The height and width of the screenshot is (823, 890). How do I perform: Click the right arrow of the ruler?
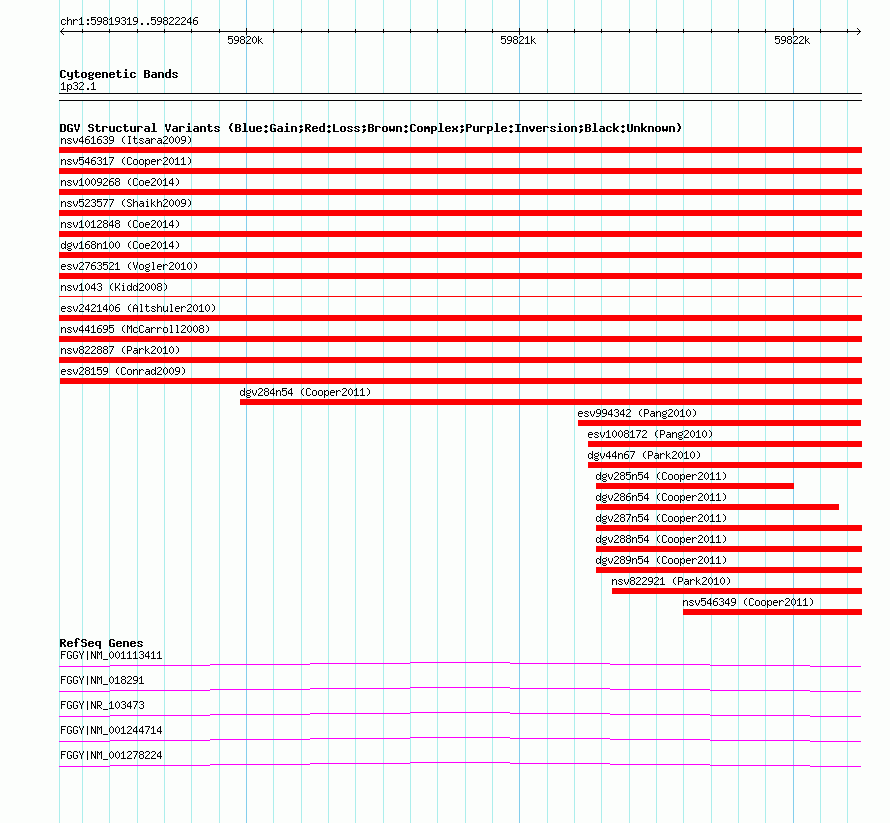(x=858, y=31)
